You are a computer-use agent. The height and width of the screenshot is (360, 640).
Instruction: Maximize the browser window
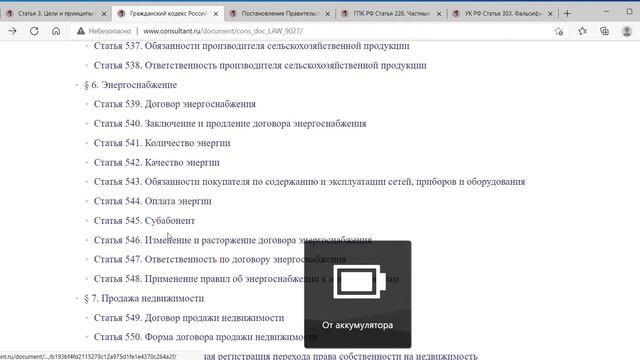tap(629, 12)
